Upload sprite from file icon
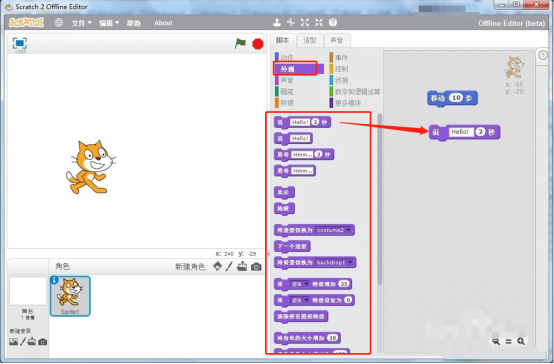Image resolution: width=554 pixels, height=364 pixels. click(242, 266)
